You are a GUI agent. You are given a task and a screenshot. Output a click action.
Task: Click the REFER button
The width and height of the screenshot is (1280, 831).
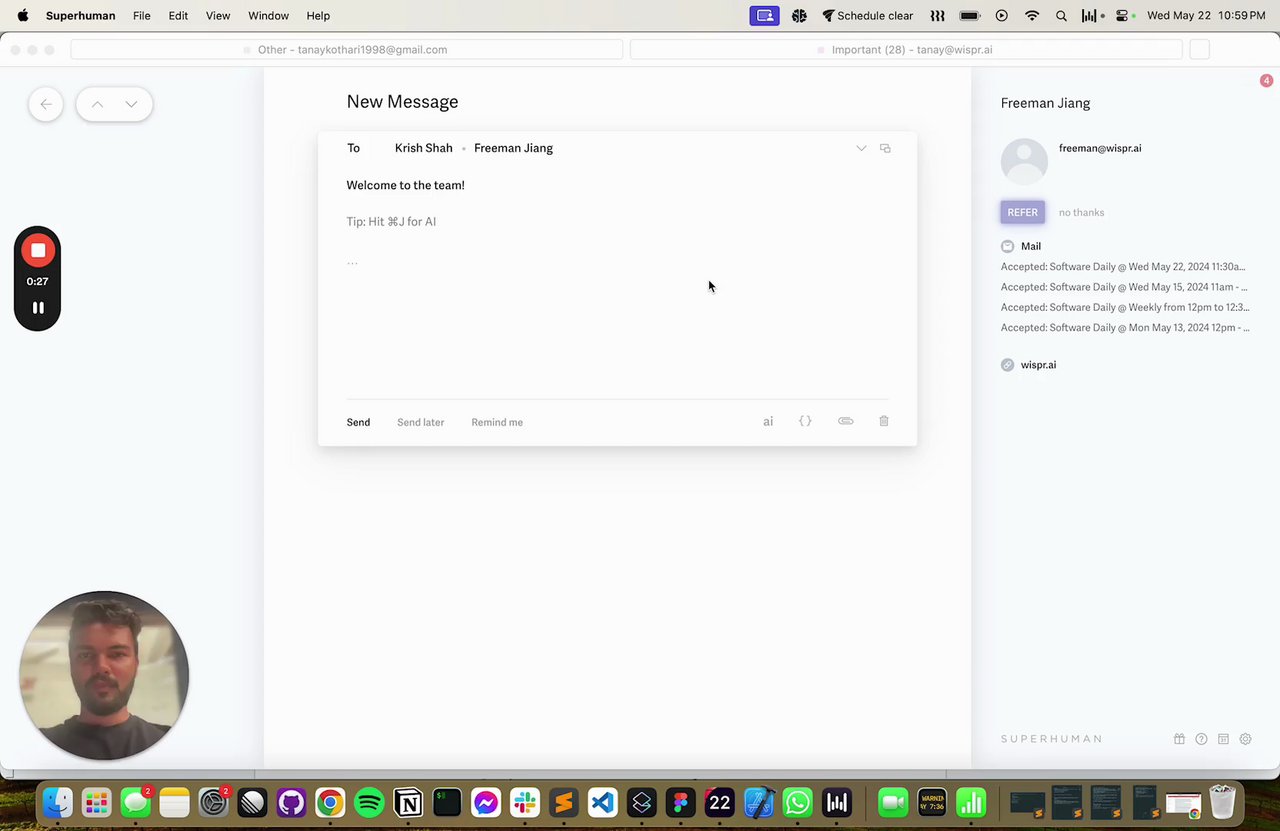(1022, 212)
